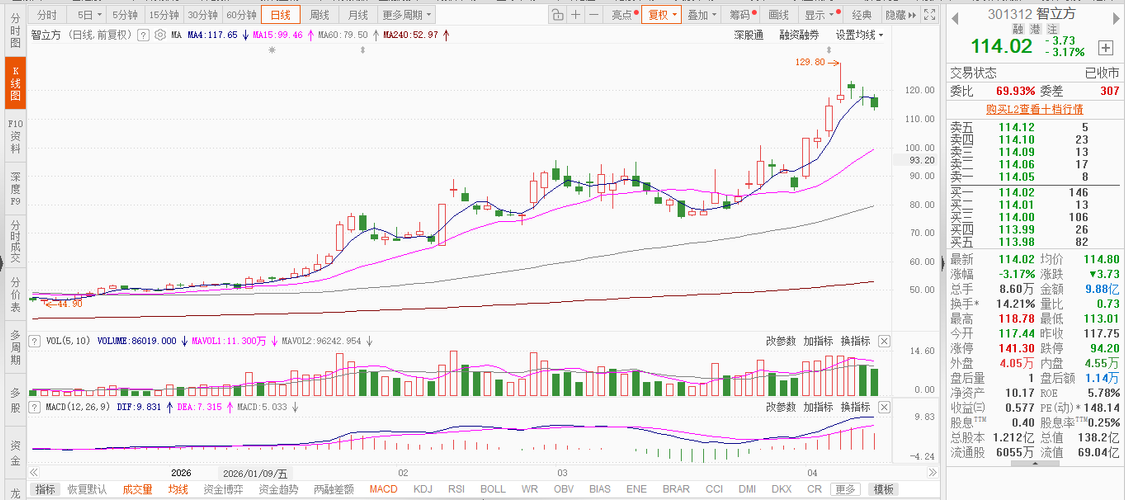Expand the 更多周期 dropdown
Screen dimensions: 1125x500
[x=406, y=14]
